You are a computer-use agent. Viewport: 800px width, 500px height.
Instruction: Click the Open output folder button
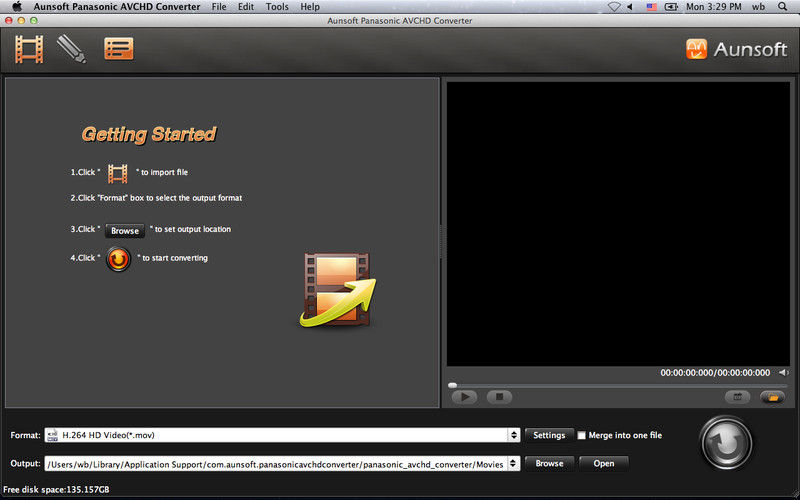click(604, 463)
